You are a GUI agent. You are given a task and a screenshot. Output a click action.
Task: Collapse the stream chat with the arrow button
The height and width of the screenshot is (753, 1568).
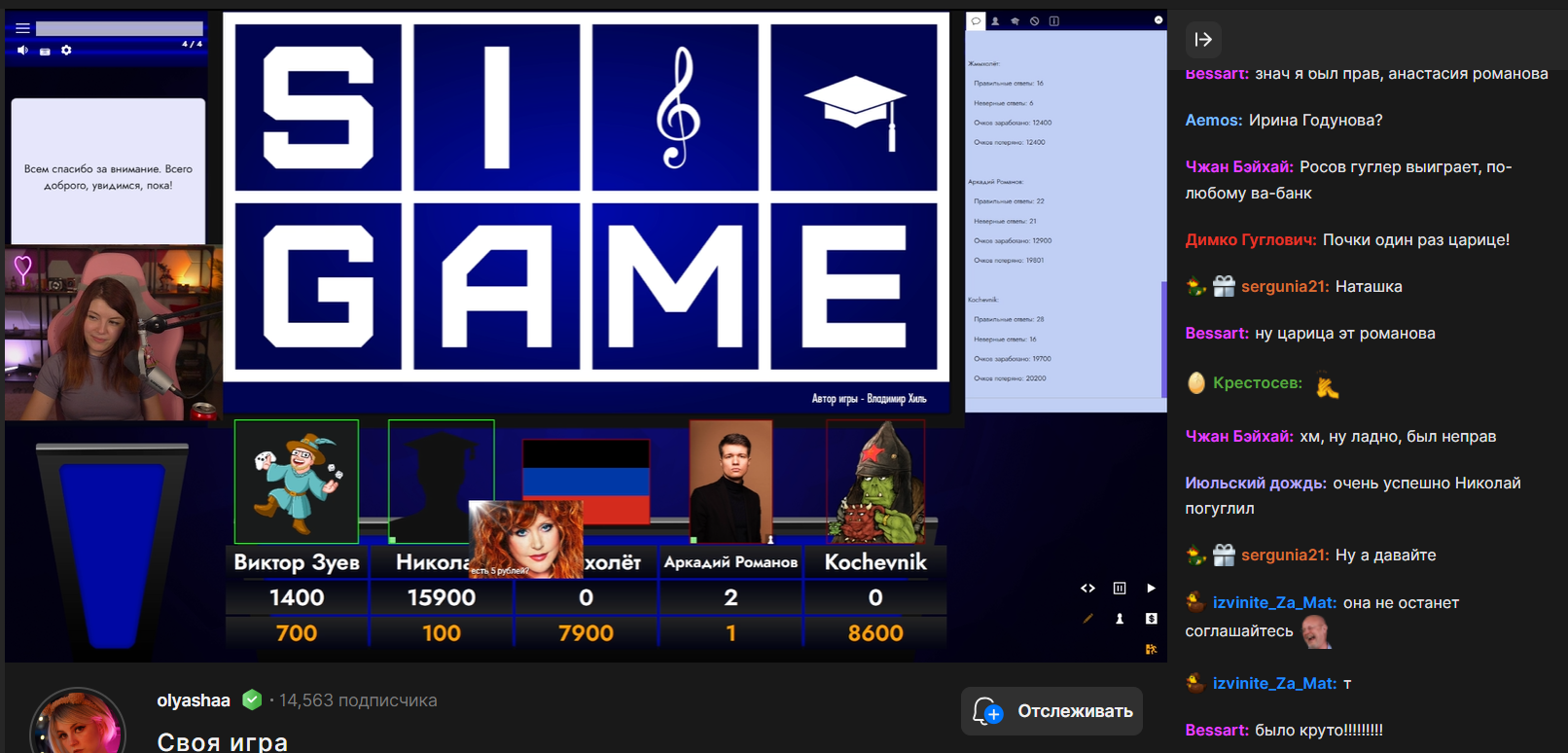pyautogui.click(x=1203, y=40)
